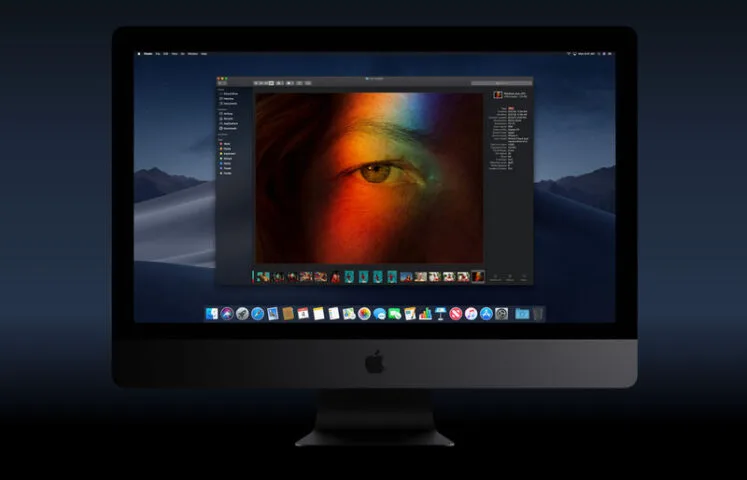Open the red News app in Dock

pyautogui.click(x=455, y=314)
